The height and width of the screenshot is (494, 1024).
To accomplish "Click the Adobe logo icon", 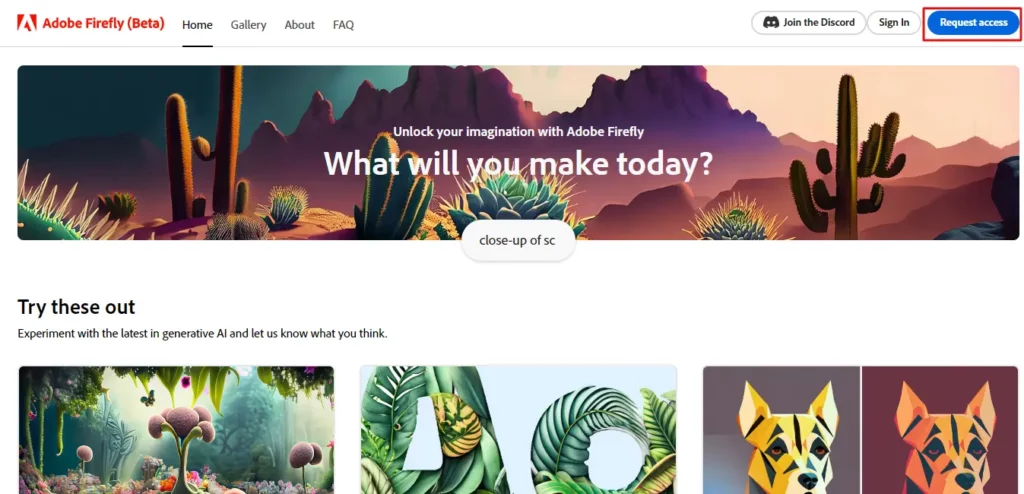I will (x=27, y=24).
